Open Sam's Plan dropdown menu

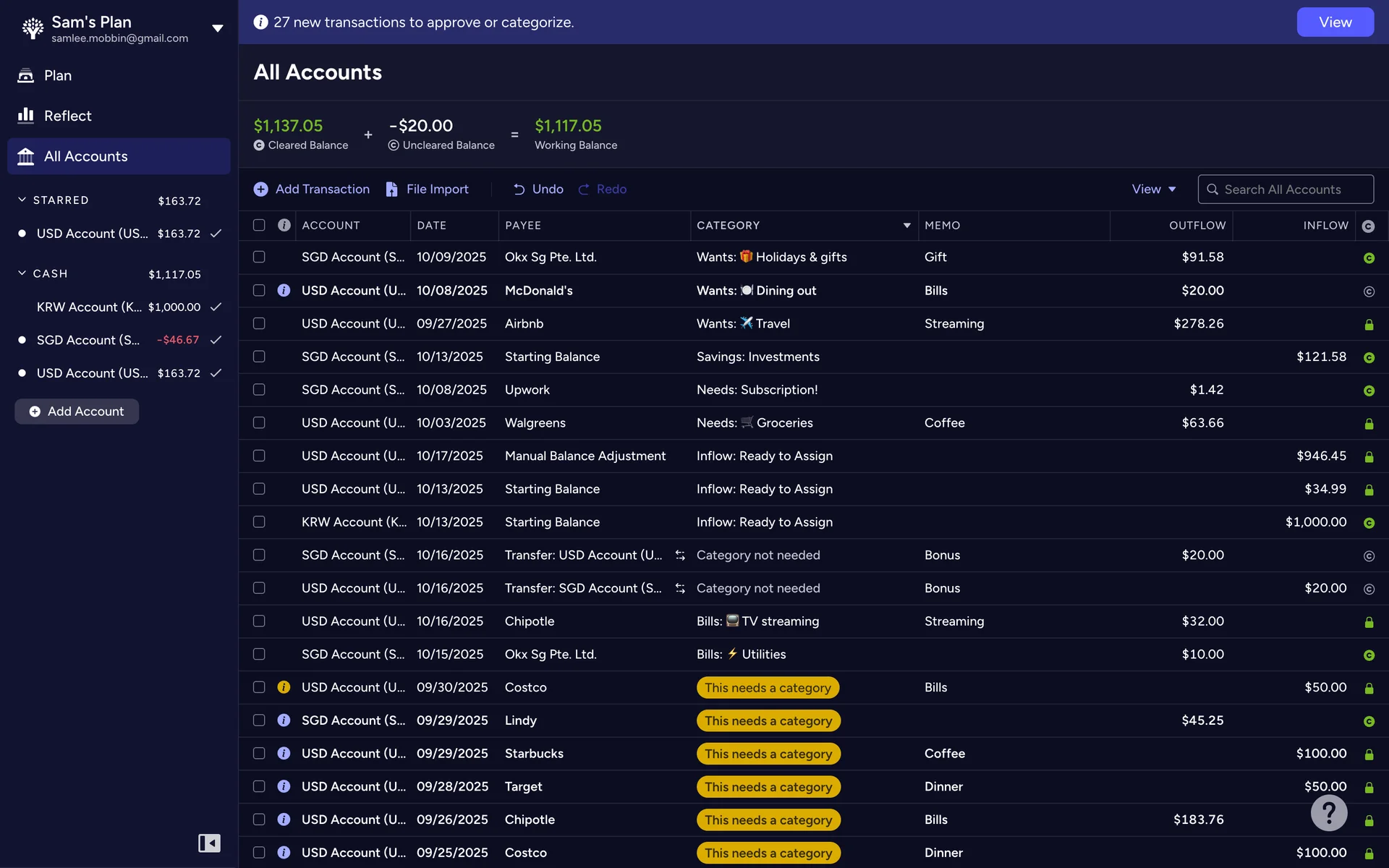(x=217, y=28)
